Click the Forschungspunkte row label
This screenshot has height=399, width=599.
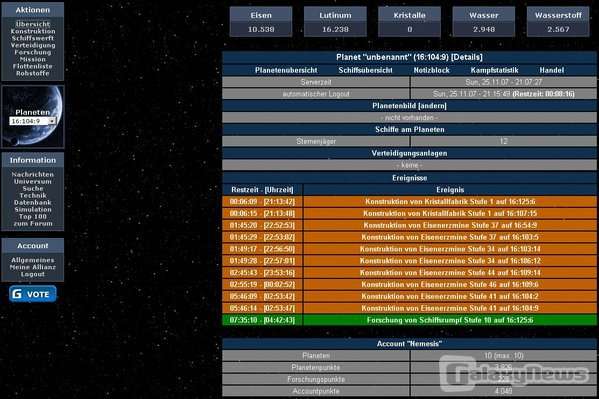[316, 379]
